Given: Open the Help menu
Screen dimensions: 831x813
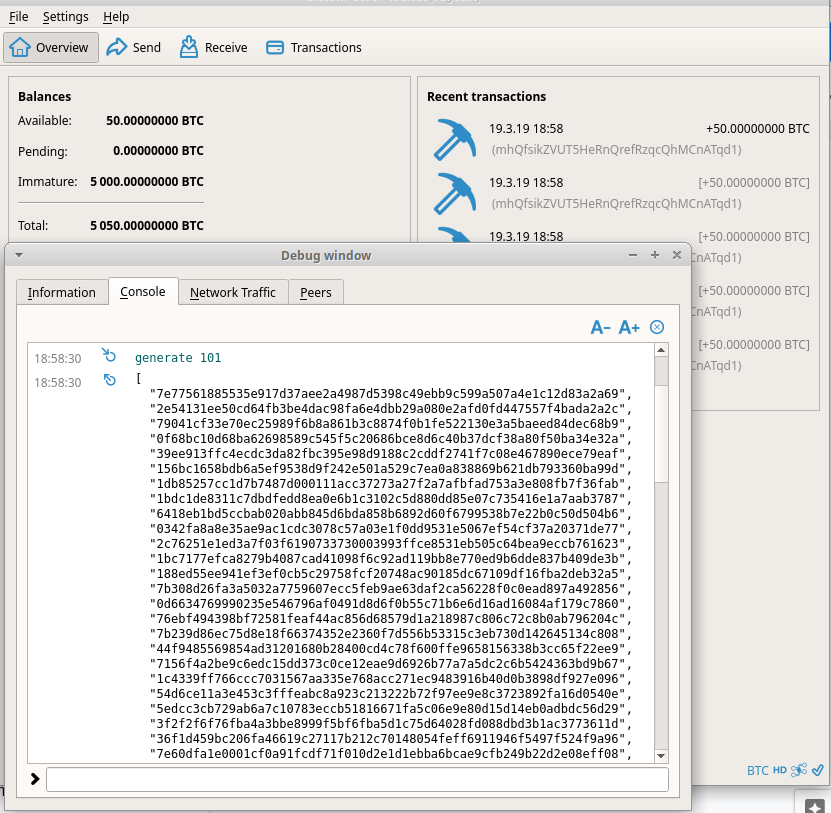Looking at the screenshot, I should coord(116,17).
